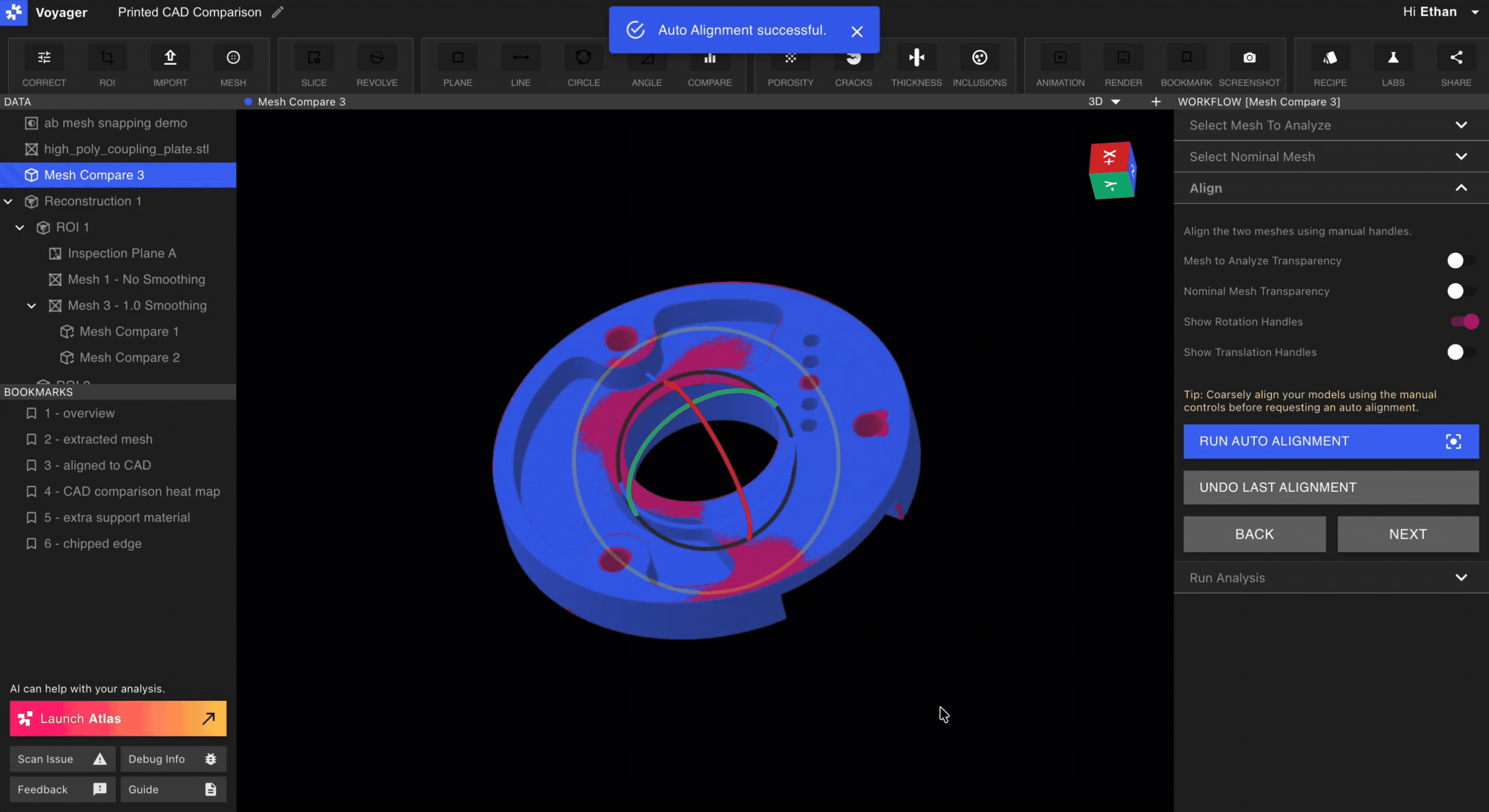Click the orientation cube in viewport
Screen dimensions: 1489x812
[1111, 171]
